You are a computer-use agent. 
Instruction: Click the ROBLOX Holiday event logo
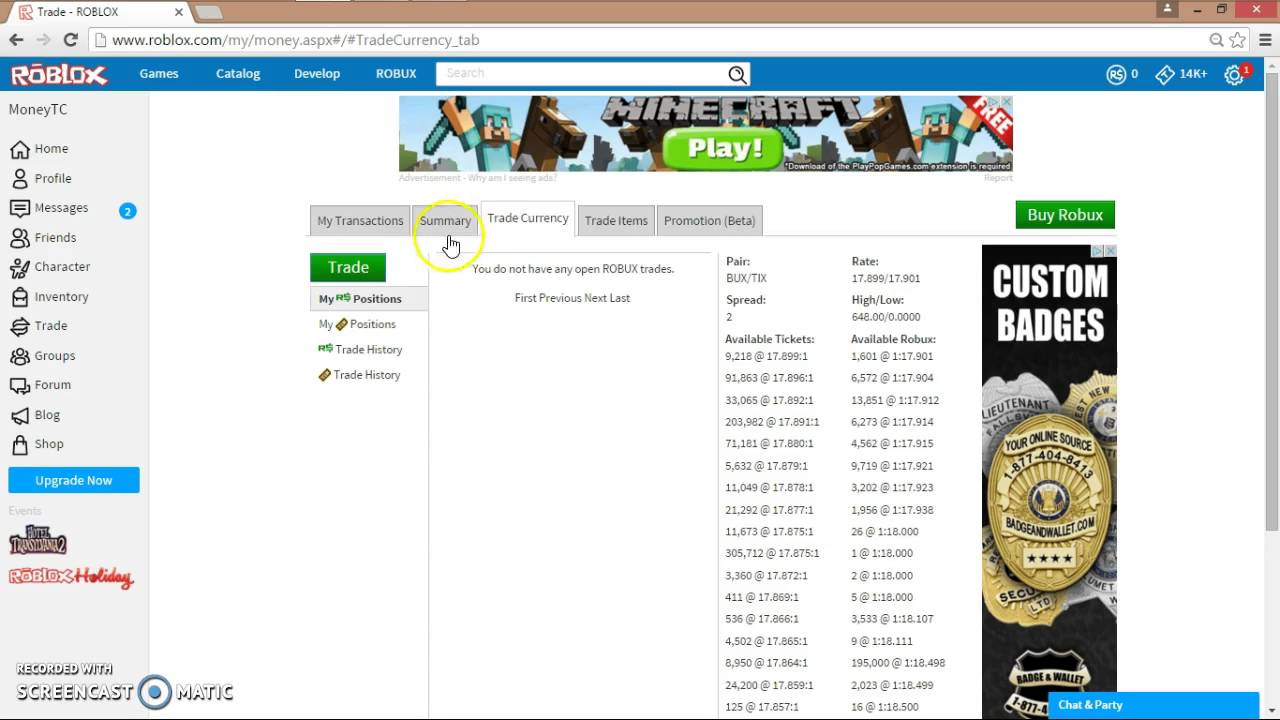pos(71,578)
